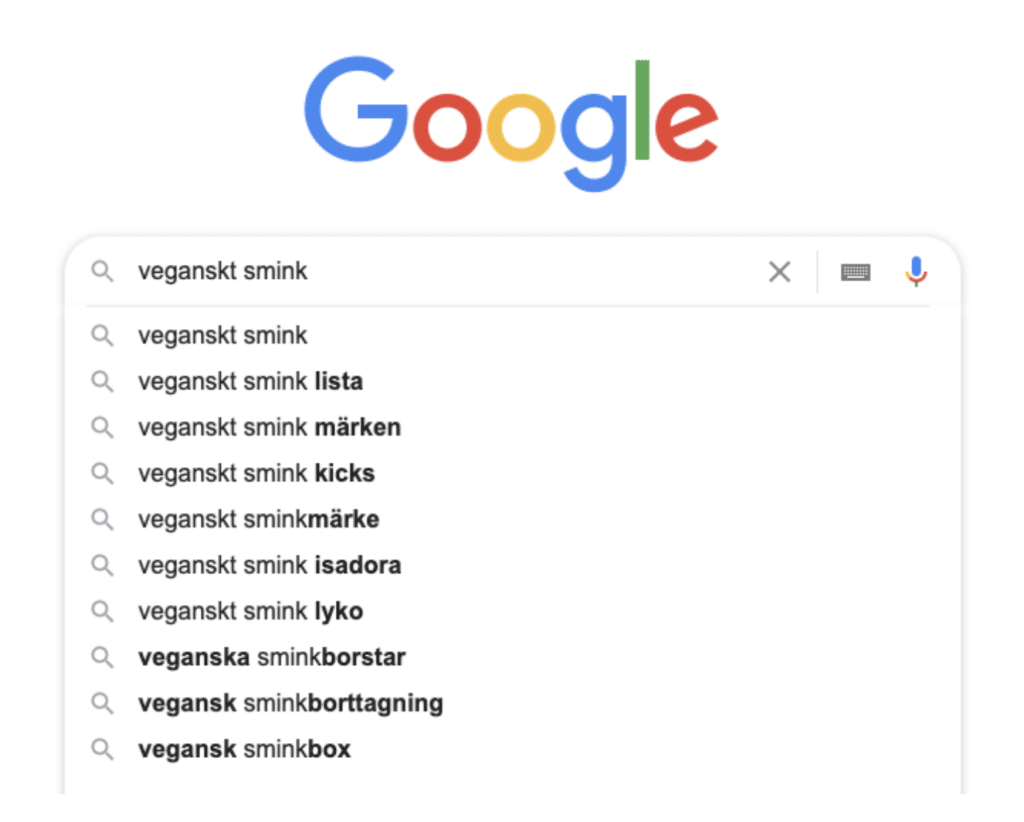This screenshot has height=822, width=1024.
Task: Click magnifier icon beside 'veganskt smink lista'
Action: (x=102, y=381)
